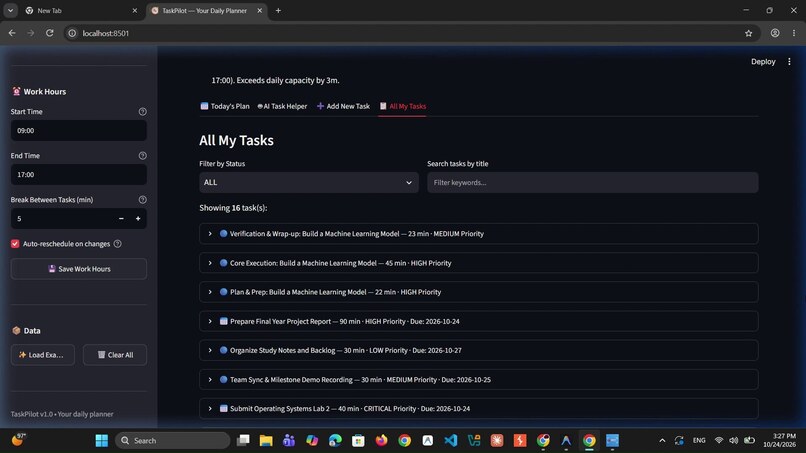Bookmark this page with star icon
The width and height of the screenshot is (806, 453).
point(748,33)
